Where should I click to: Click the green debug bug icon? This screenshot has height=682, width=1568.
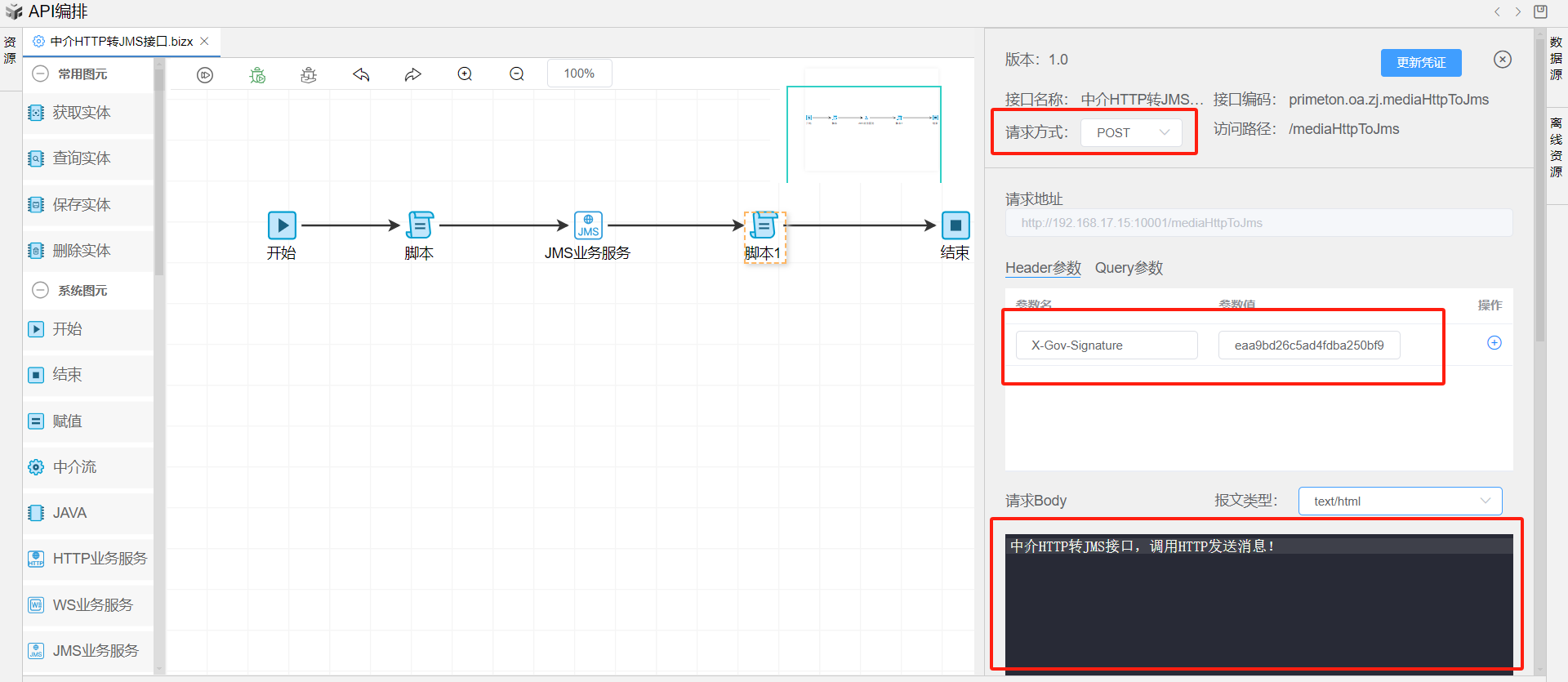click(x=257, y=75)
